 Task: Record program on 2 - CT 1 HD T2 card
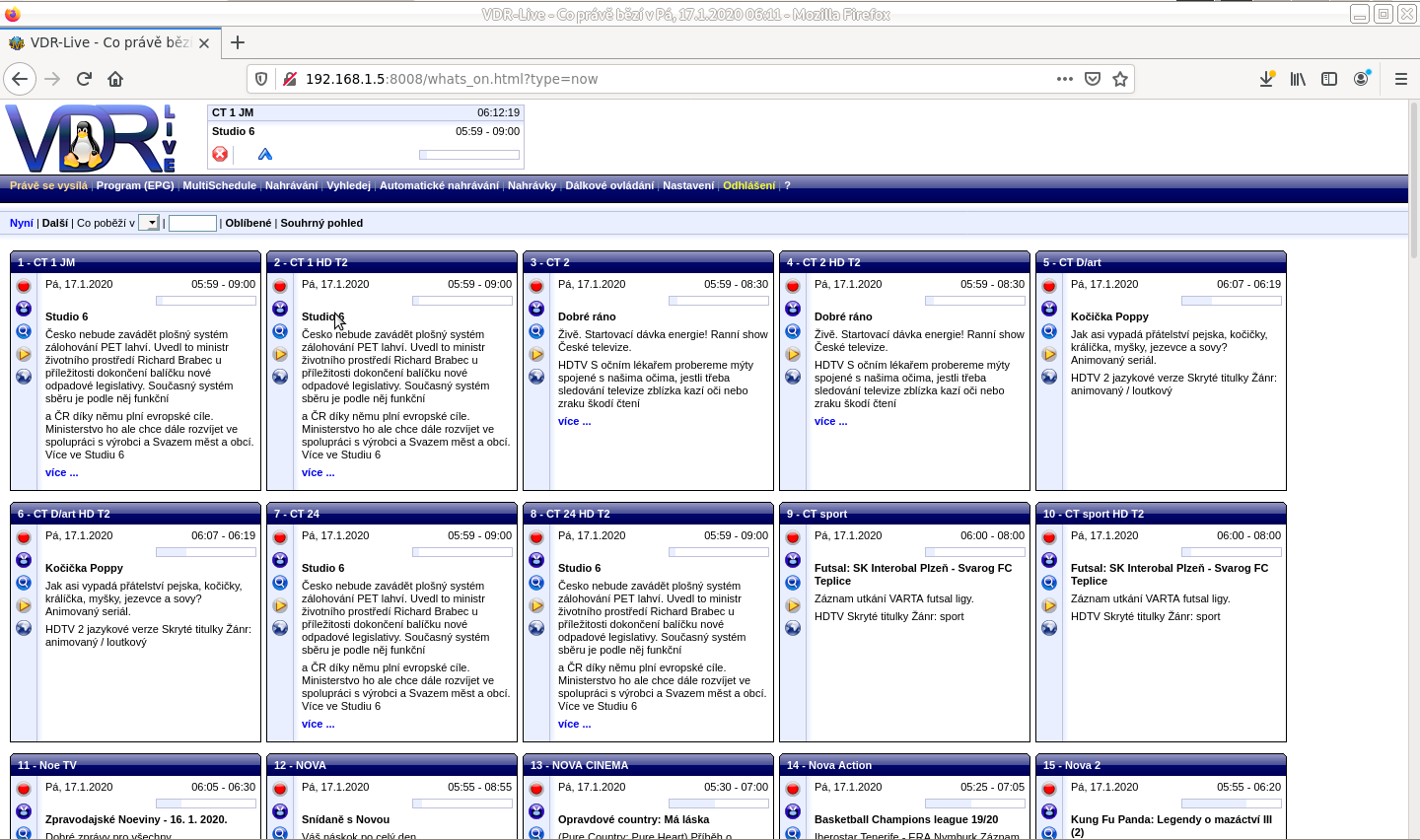280,286
